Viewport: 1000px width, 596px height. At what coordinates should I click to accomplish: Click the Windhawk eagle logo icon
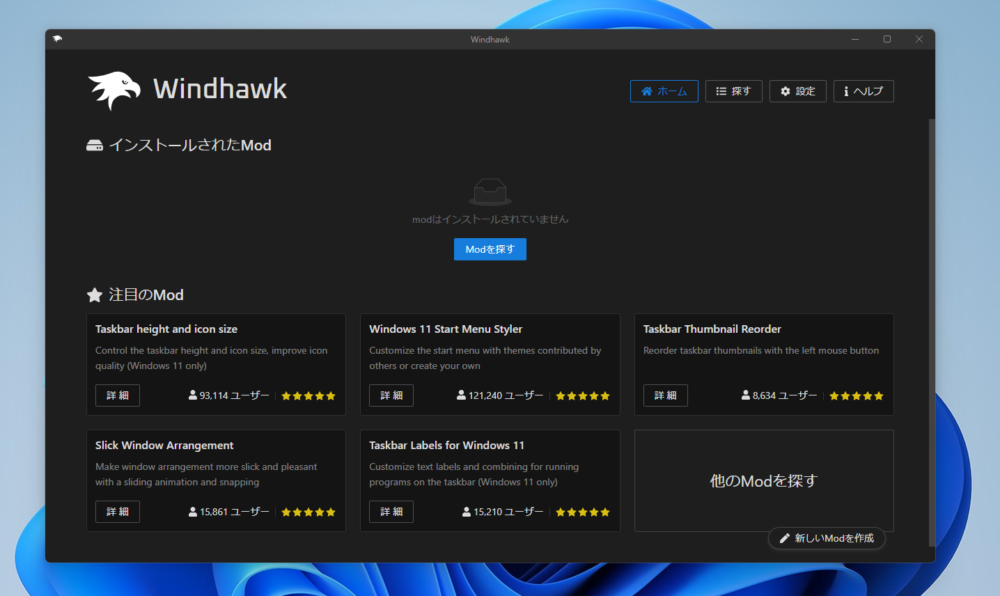(x=113, y=89)
